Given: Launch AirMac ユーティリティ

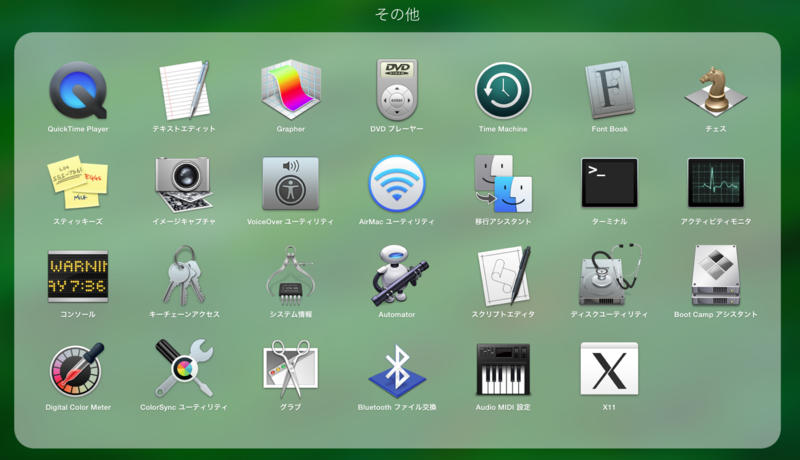Looking at the screenshot, I should coord(397,184).
